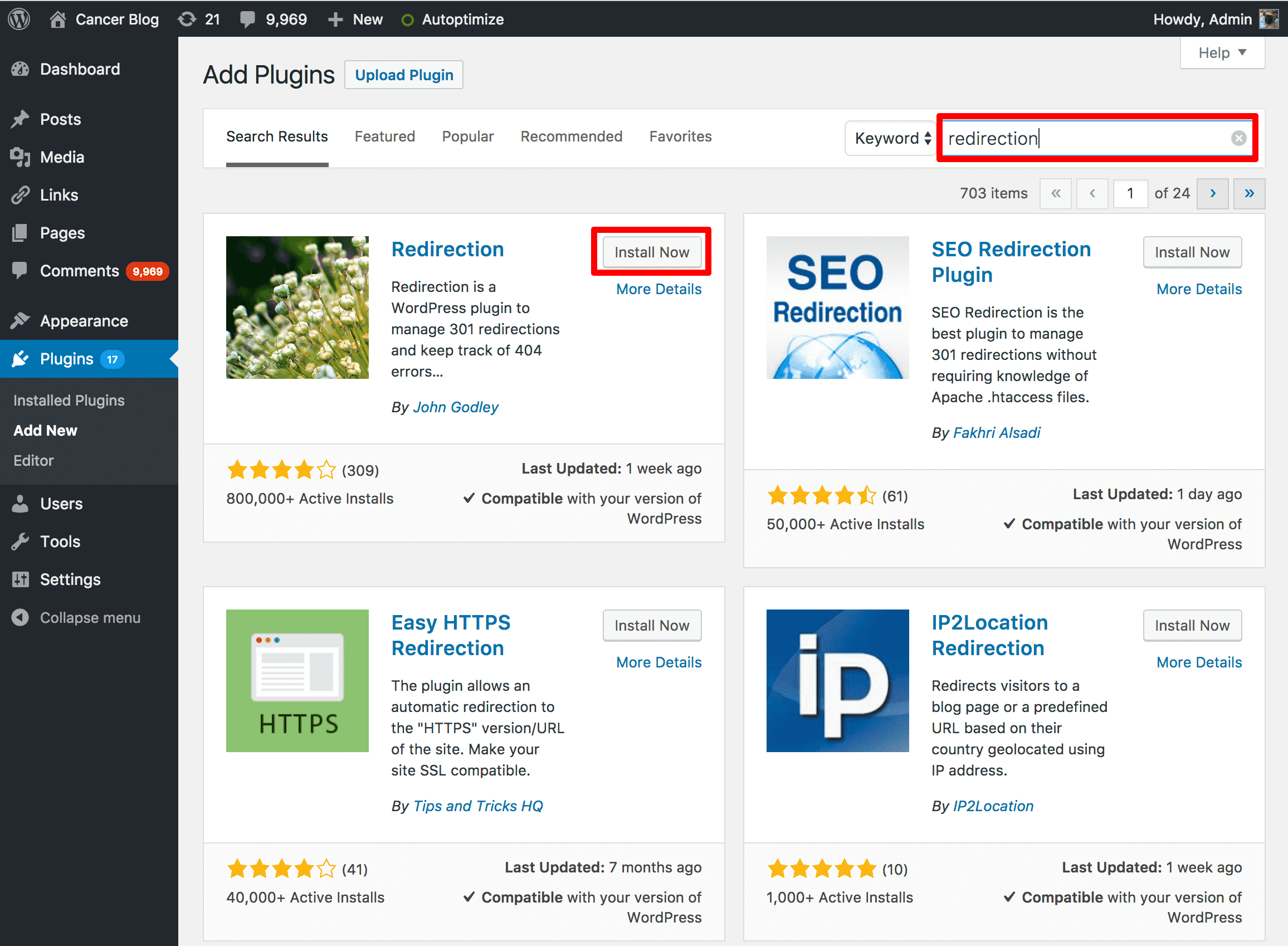
Task: Click the Plugins menu icon
Action: (22, 357)
